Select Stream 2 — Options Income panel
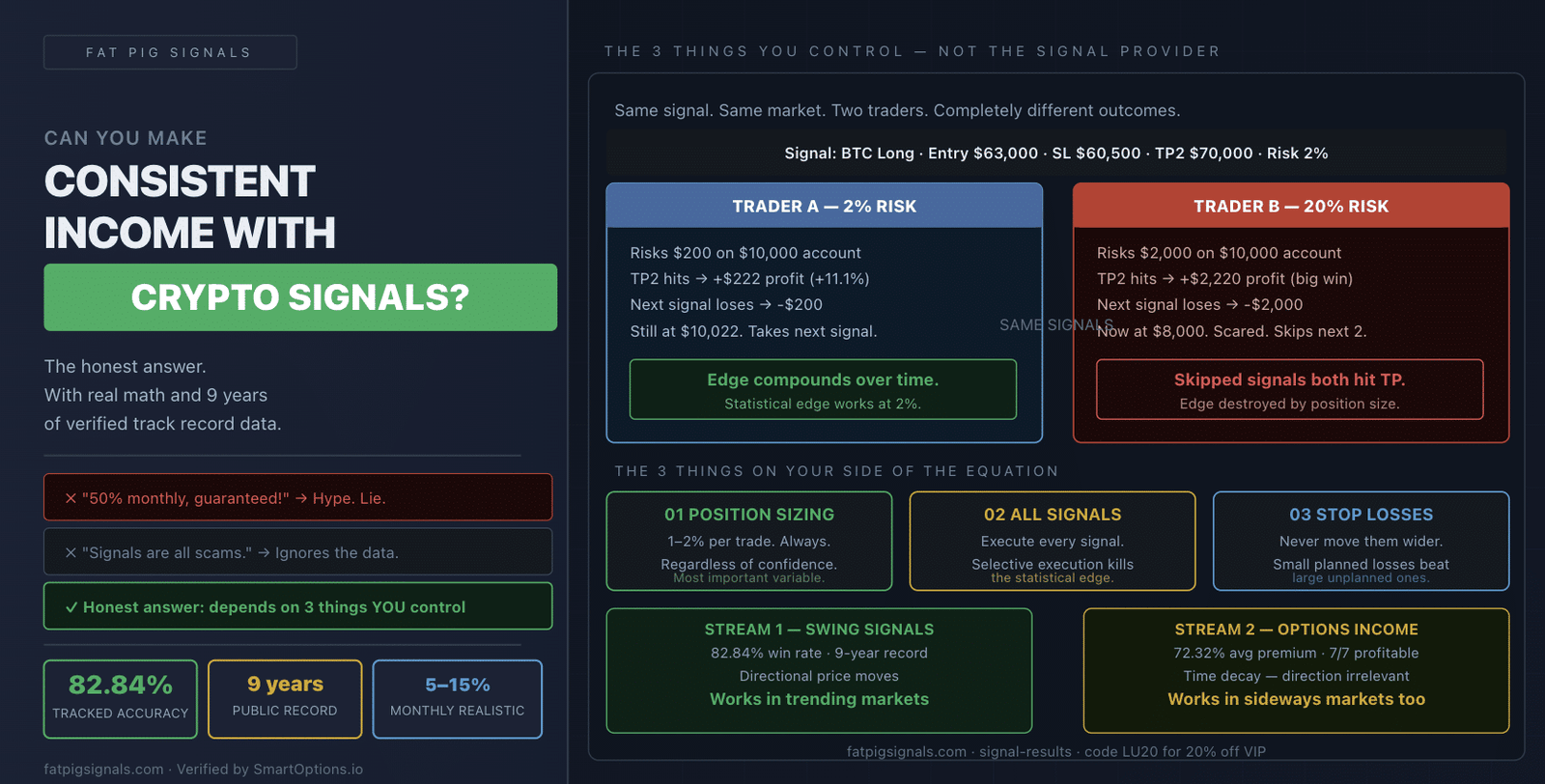This screenshot has height=784, width=1545. [x=1297, y=670]
